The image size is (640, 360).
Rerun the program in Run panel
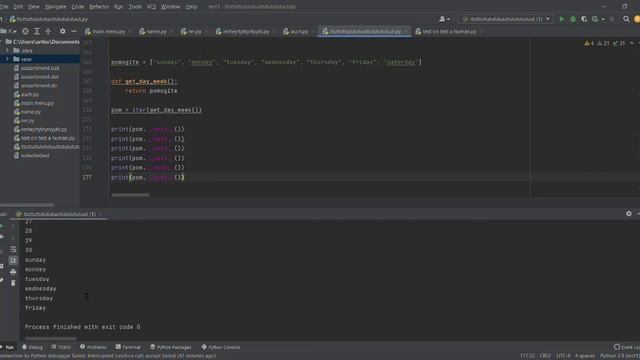2,226
